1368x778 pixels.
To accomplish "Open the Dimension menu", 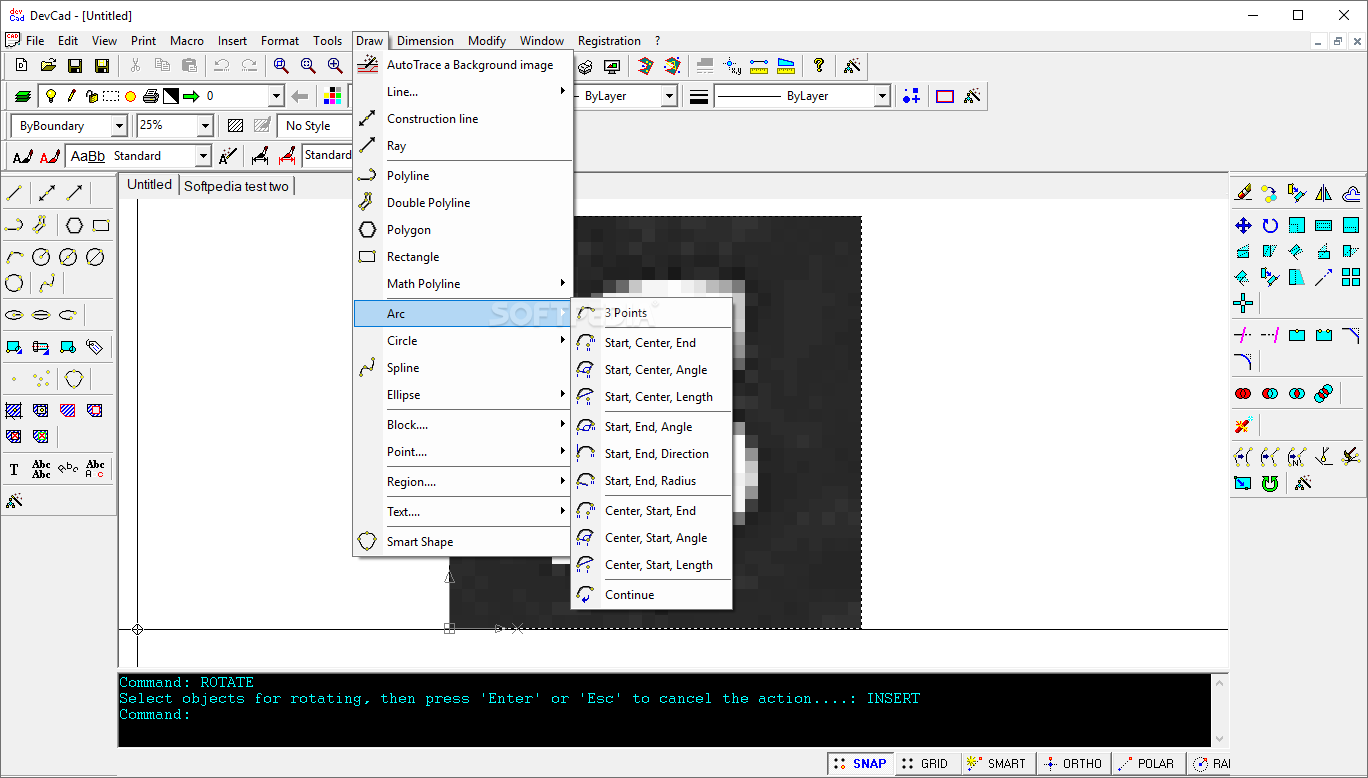I will (425, 41).
